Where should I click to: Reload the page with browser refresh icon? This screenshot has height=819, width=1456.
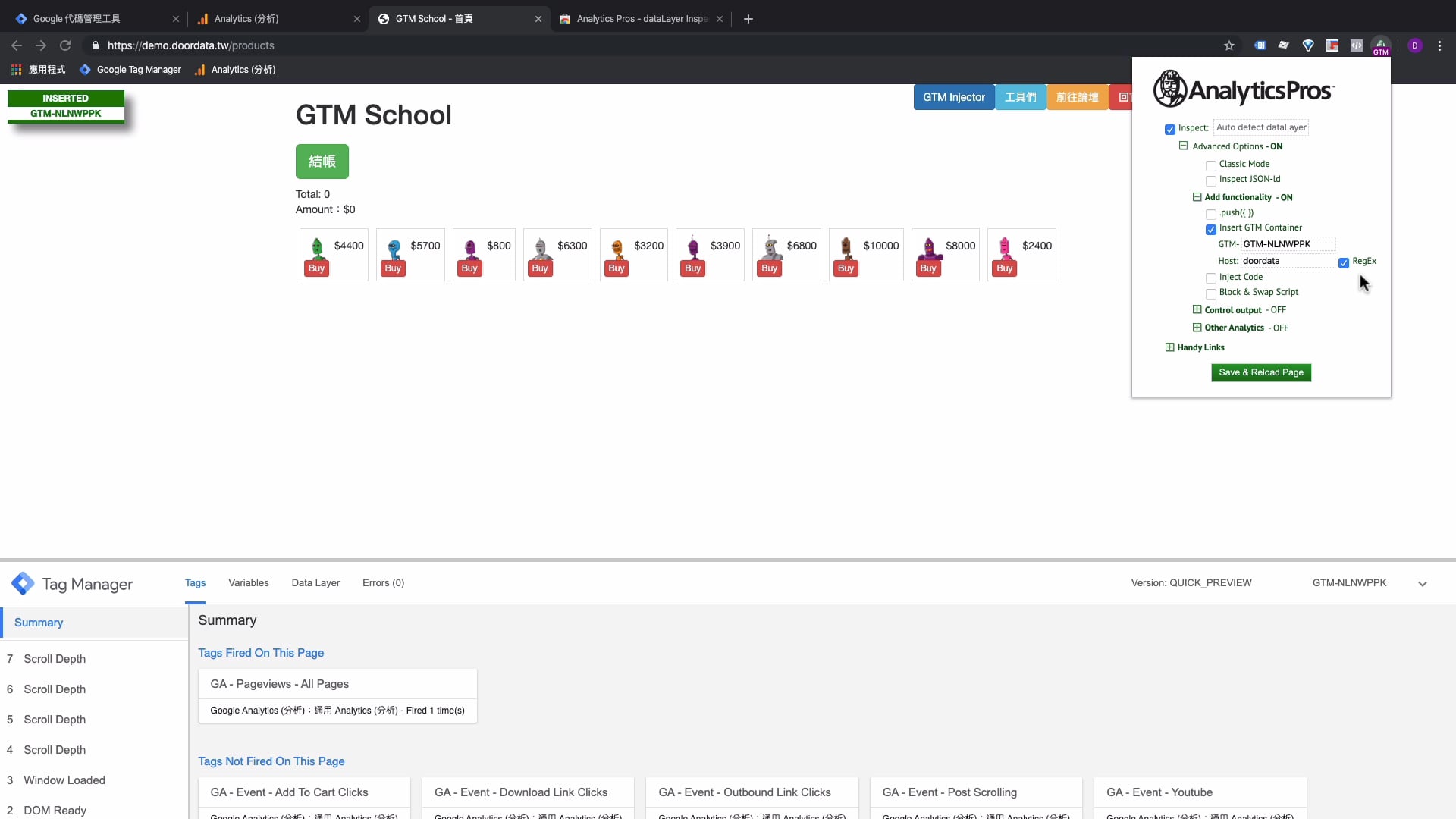tap(65, 45)
